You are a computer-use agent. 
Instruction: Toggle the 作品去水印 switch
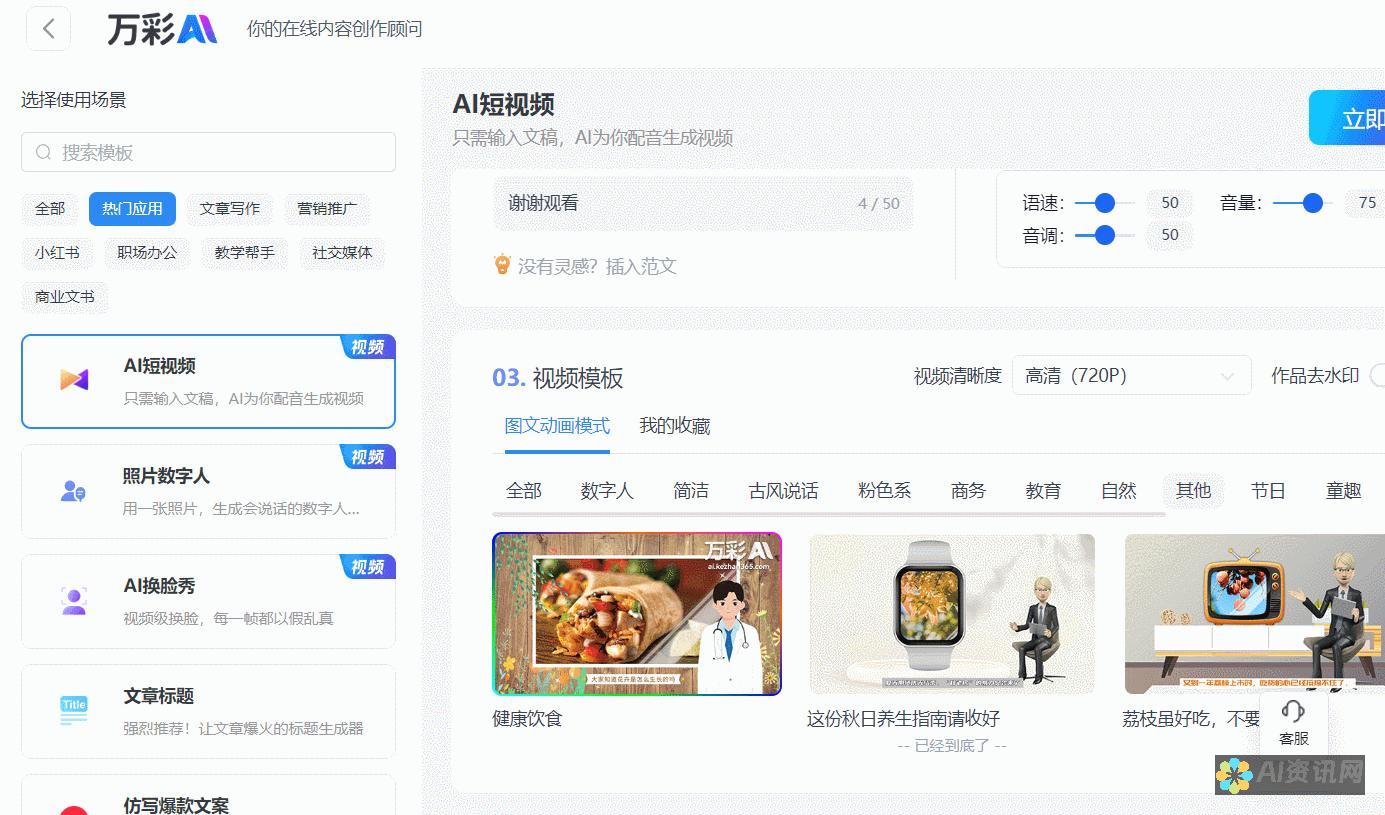1378,375
